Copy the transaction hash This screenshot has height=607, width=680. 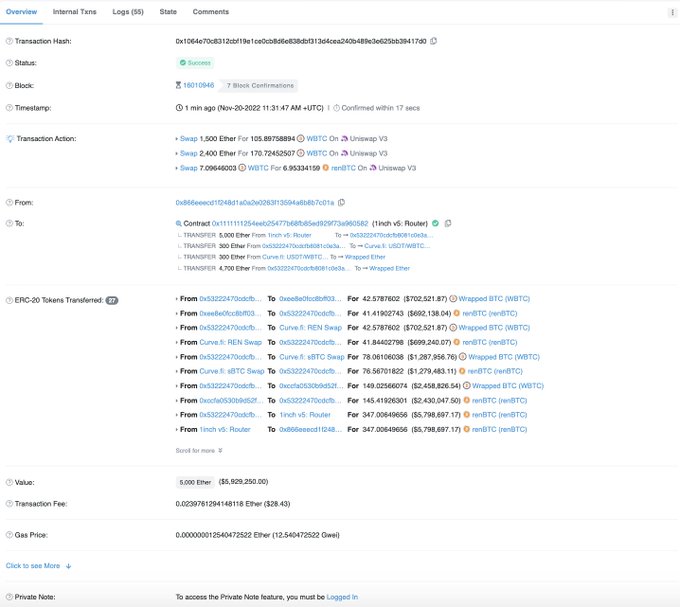coord(433,41)
